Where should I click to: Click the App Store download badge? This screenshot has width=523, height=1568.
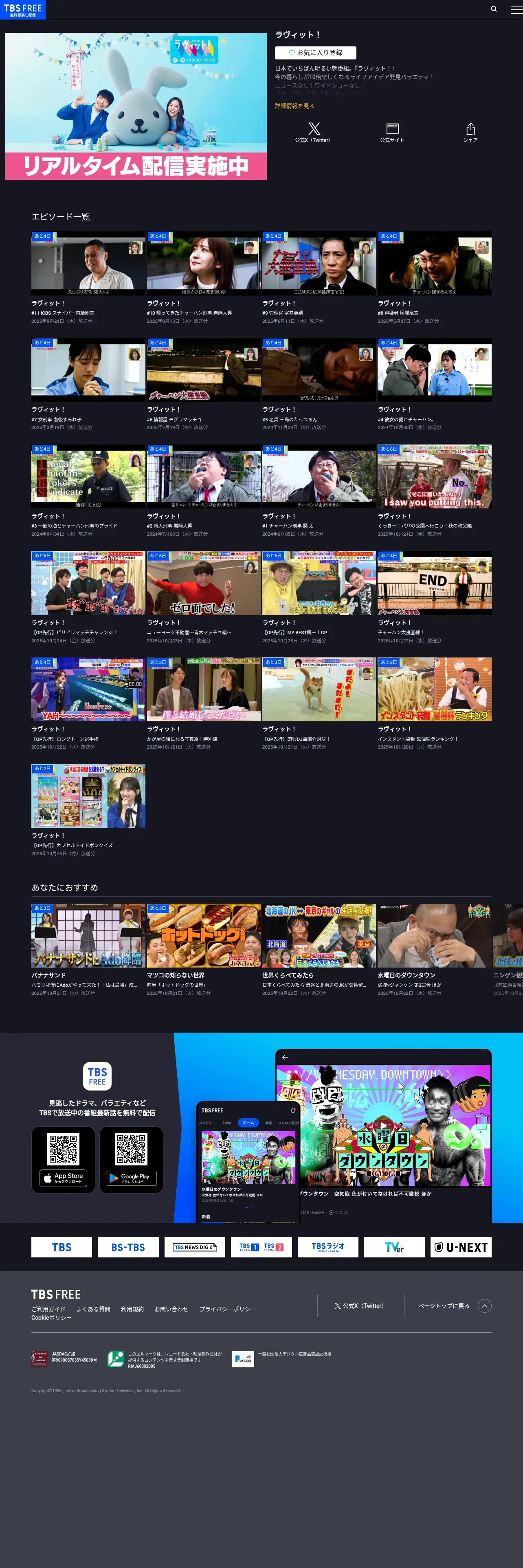tap(63, 1178)
